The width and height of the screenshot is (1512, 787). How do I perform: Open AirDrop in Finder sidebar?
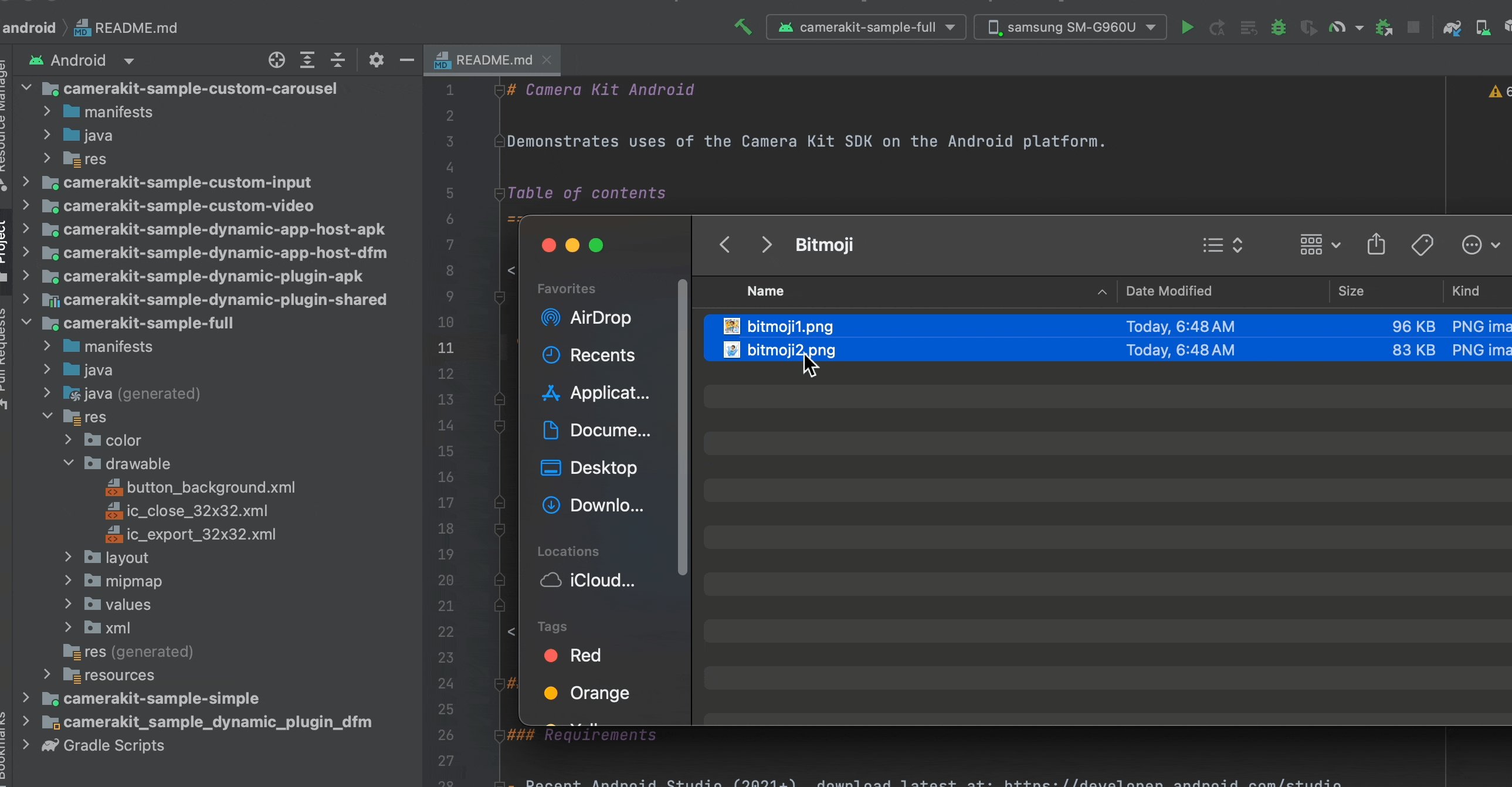click(600, 317)
